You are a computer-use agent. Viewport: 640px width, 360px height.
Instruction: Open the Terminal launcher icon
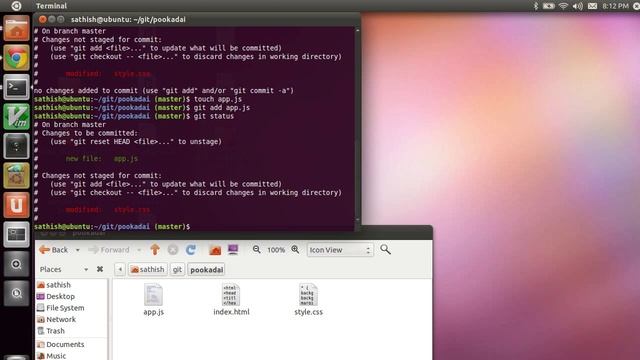tap(16, 87)
